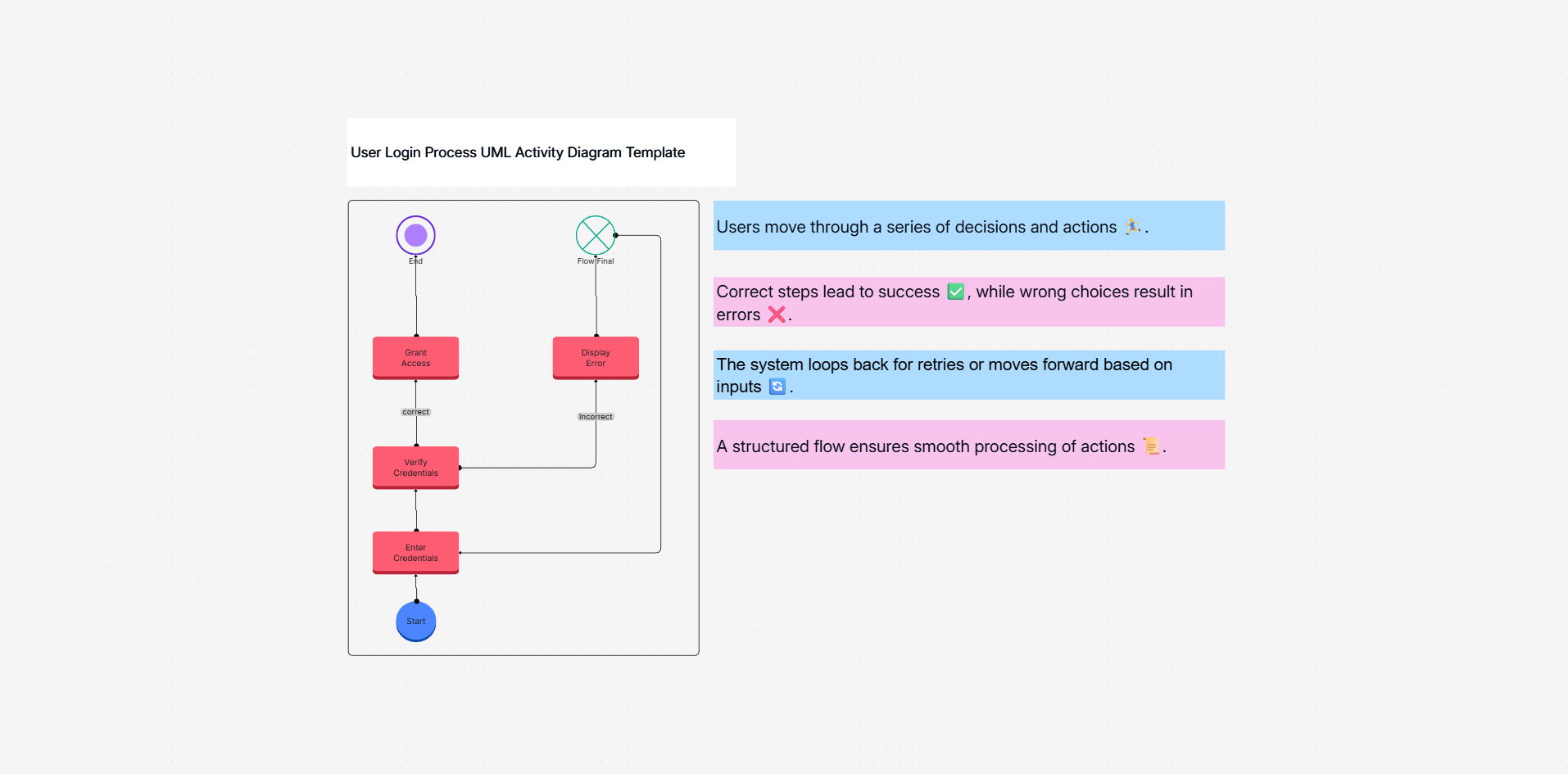Click the 'End' label under purple node
Image resolution: width=1568 pixels, height=774 pixels.
tap(415, 261)
